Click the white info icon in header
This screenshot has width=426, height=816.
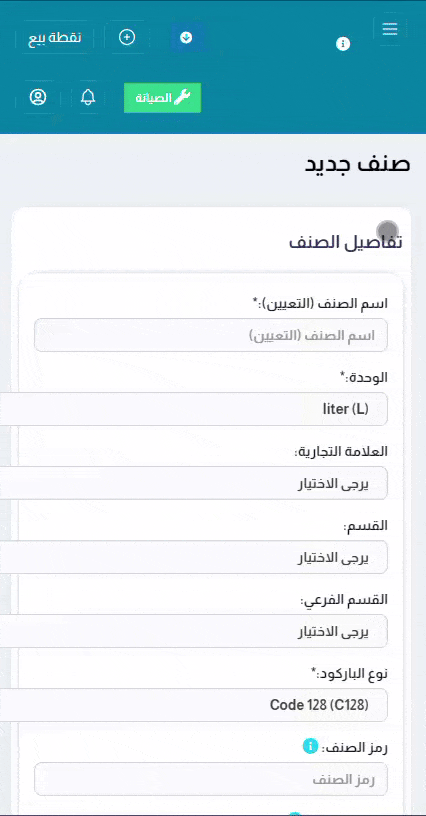tap(343, 44)
